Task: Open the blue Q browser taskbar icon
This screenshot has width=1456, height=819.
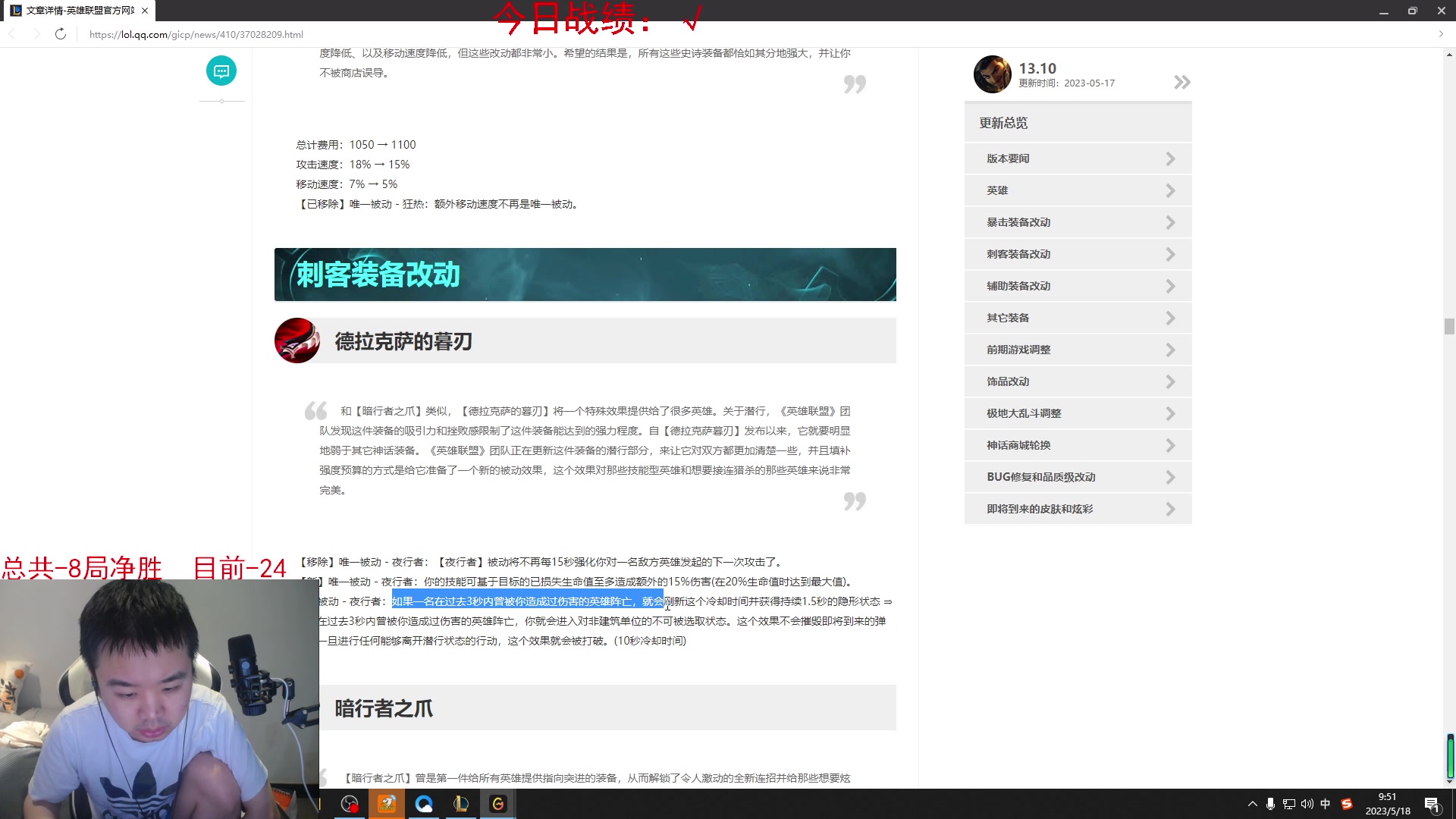Action: [424, 804]
